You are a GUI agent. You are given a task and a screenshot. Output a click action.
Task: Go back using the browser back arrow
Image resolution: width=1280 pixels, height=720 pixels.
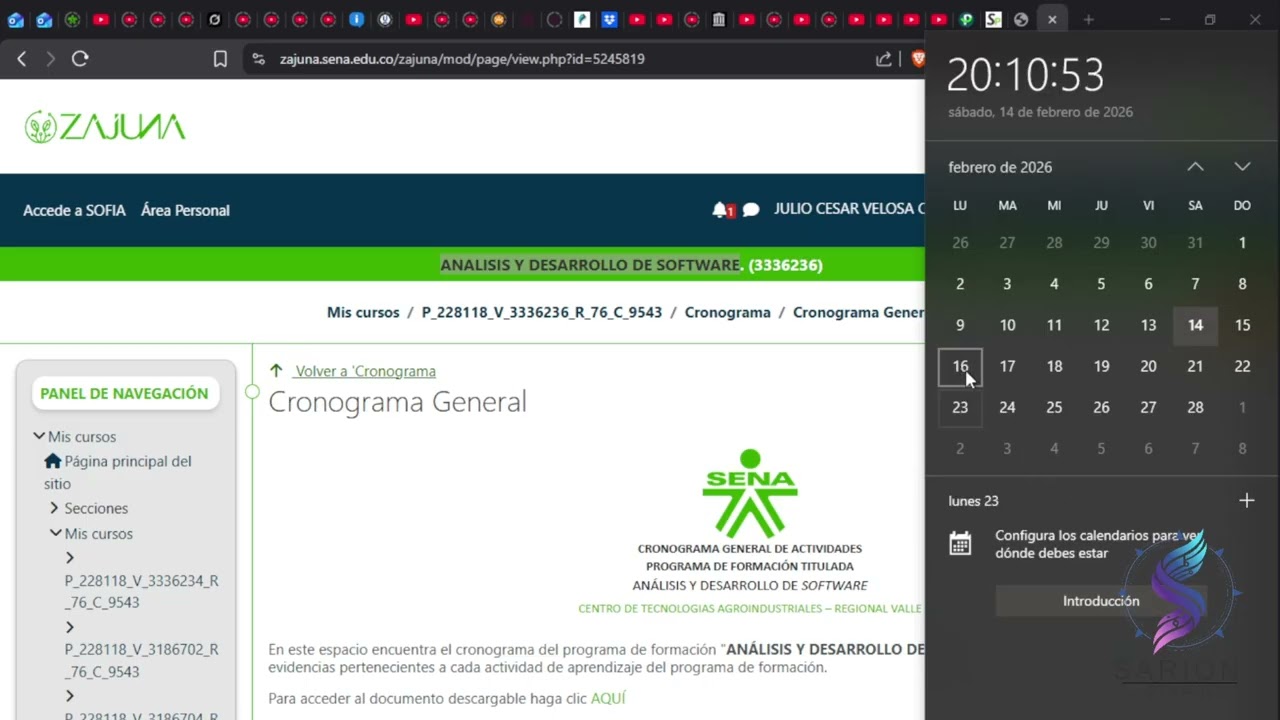(22, 59)
